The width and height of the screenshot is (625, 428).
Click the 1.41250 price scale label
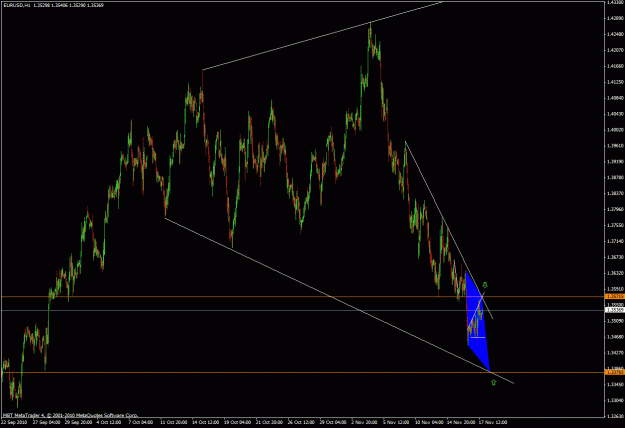tap(615, 82)
